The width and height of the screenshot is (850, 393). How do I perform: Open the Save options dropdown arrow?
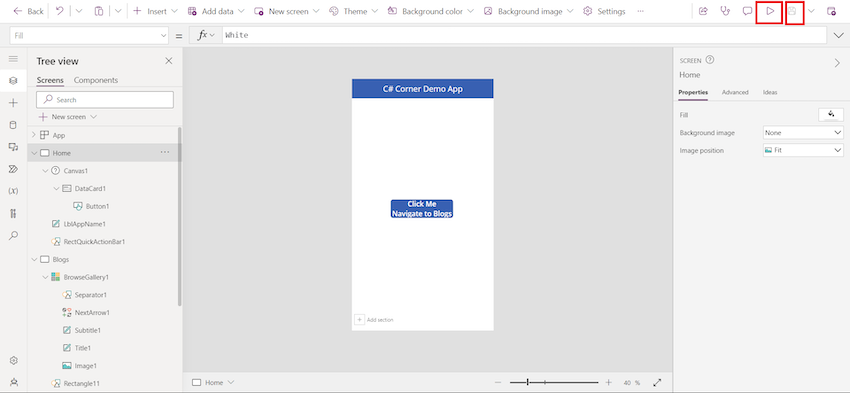pos(811,11)
